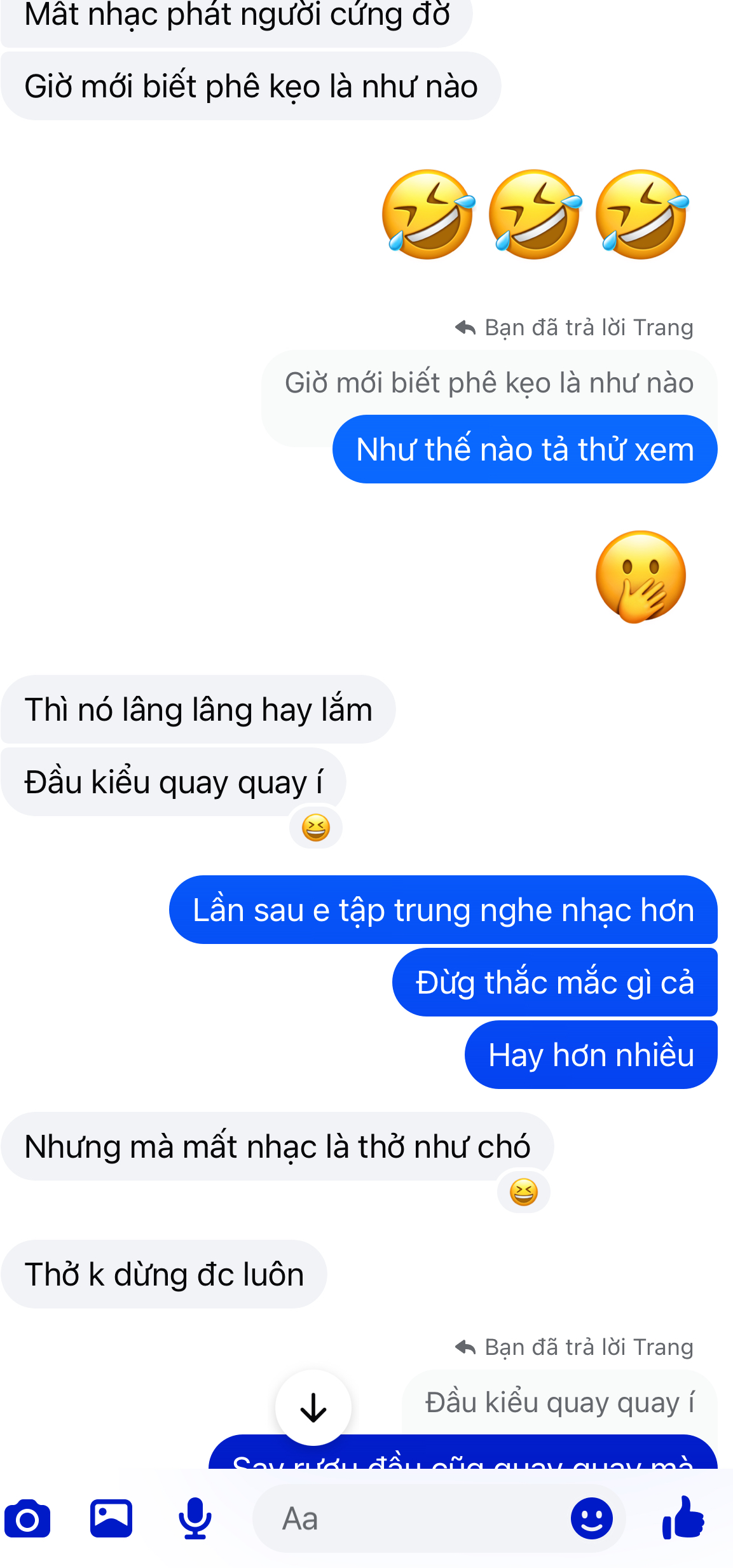Select the 'Hay hơn nhiều' message bubble
The width and height of the screenshot is (733, 1568).
coord(591,1055)
